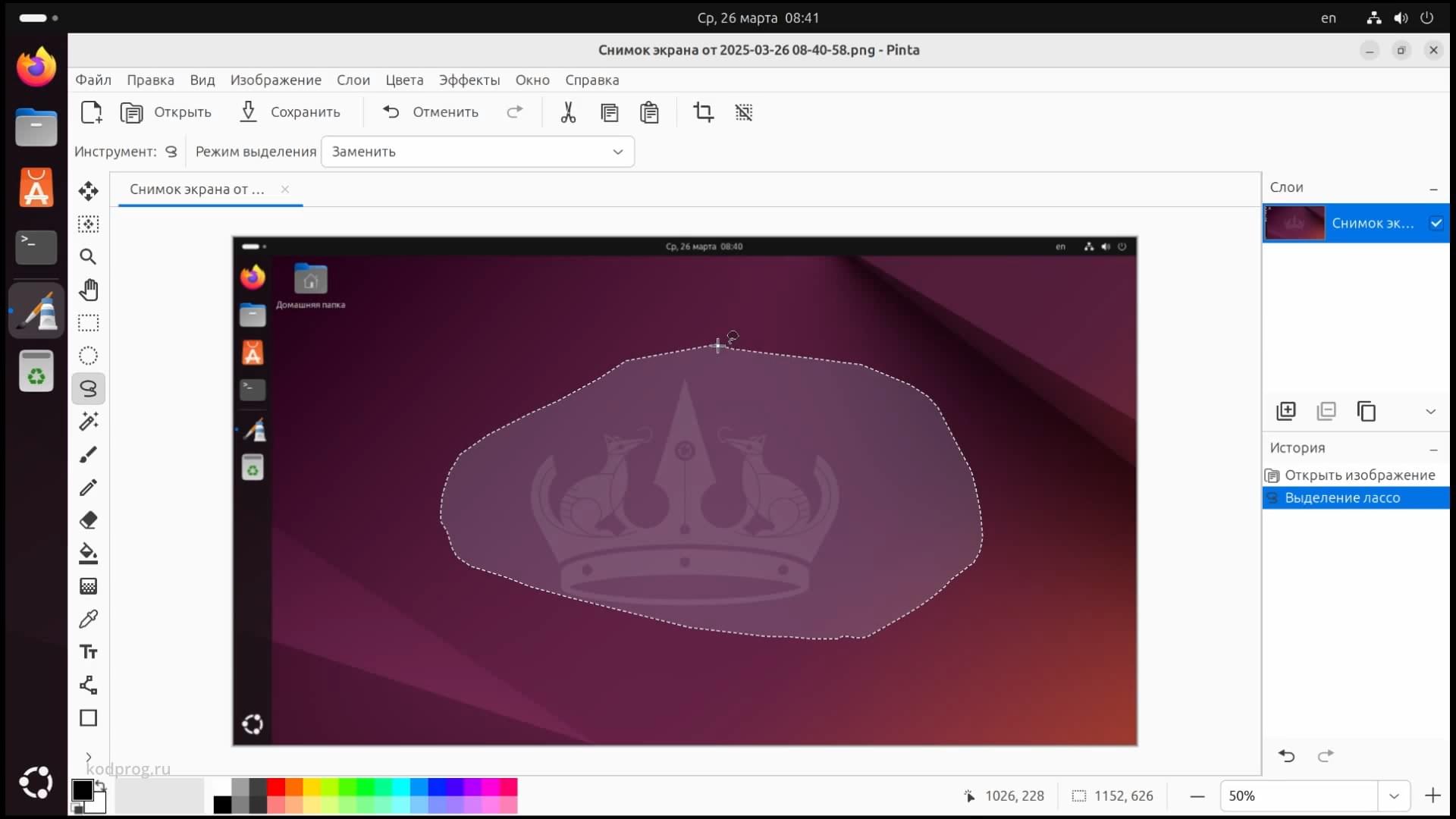Open the Эффекты menu

pyautogui.click(x=469, y=80)
